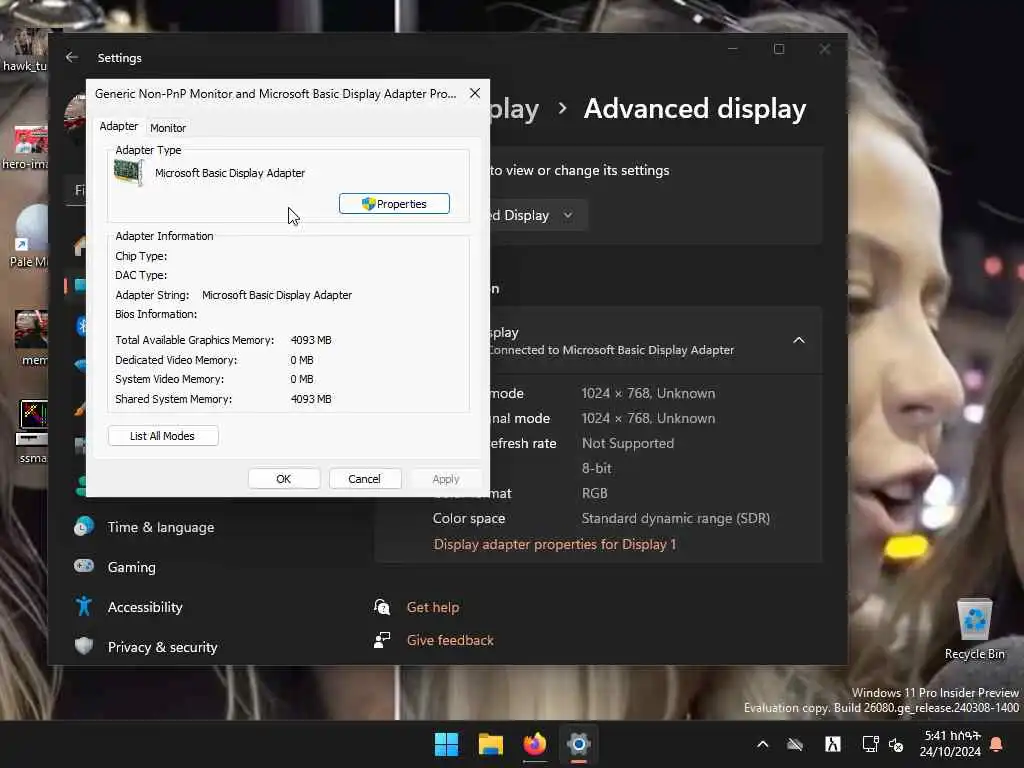Cancel the adapter properties dialog

click(x=364, y=479)
